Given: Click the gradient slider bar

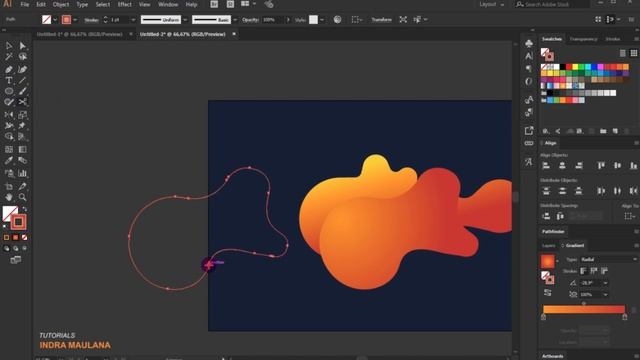Looking at the screenshot, I should (x=584, y=309).
